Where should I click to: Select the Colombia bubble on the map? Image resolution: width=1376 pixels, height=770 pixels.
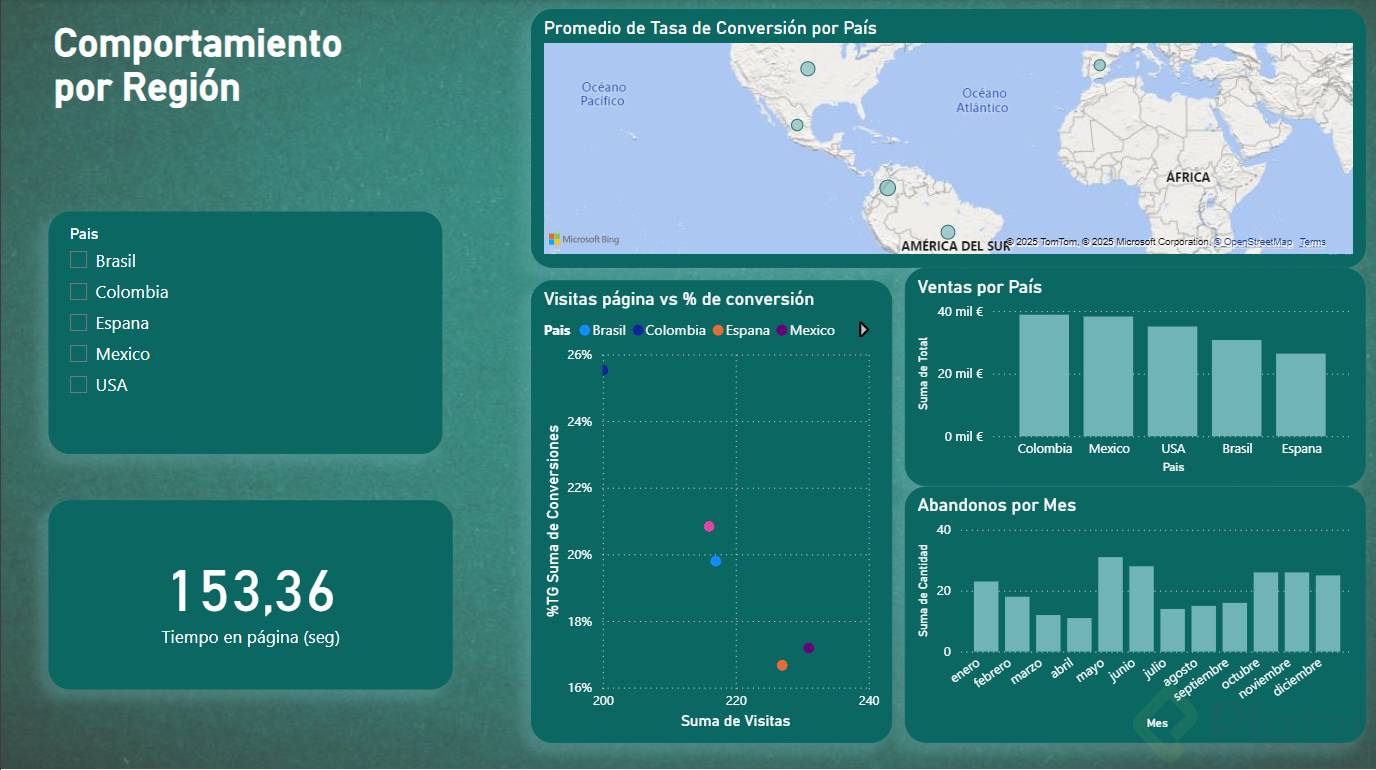tap(887, 187)
